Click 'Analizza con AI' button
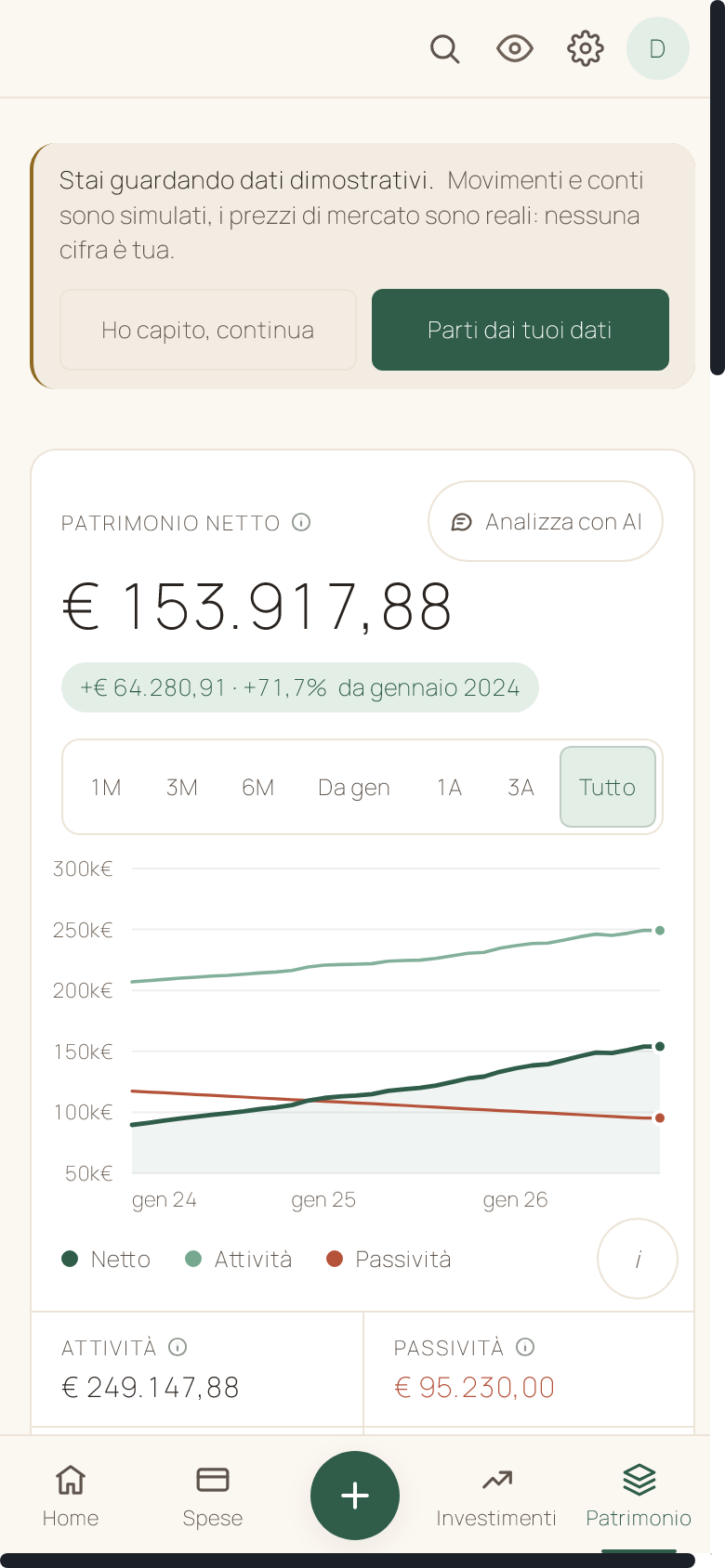 546,521
